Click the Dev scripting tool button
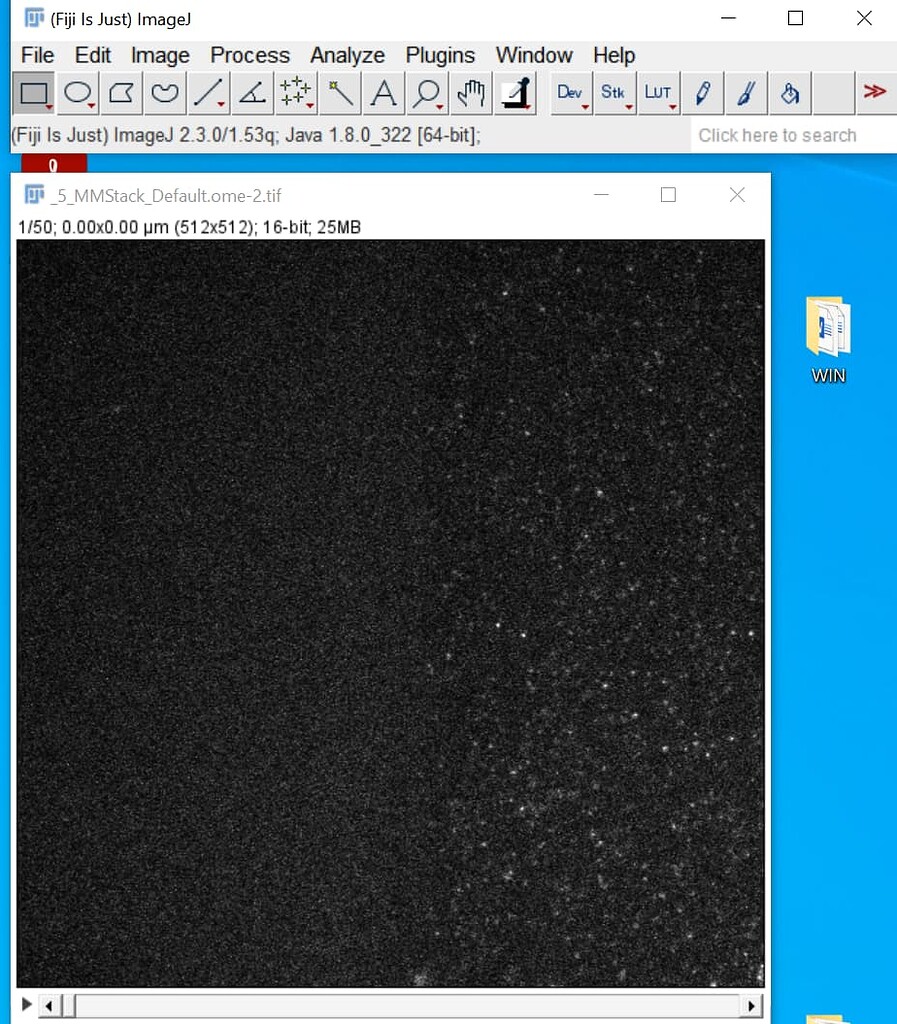Viewport: 897px width, 1024px height. (570, 93)
